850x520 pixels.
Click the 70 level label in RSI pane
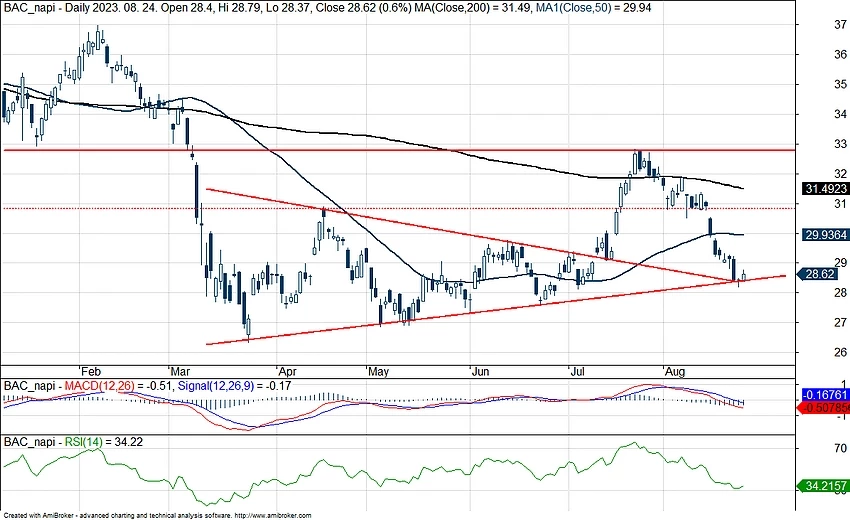coord(841,448)
